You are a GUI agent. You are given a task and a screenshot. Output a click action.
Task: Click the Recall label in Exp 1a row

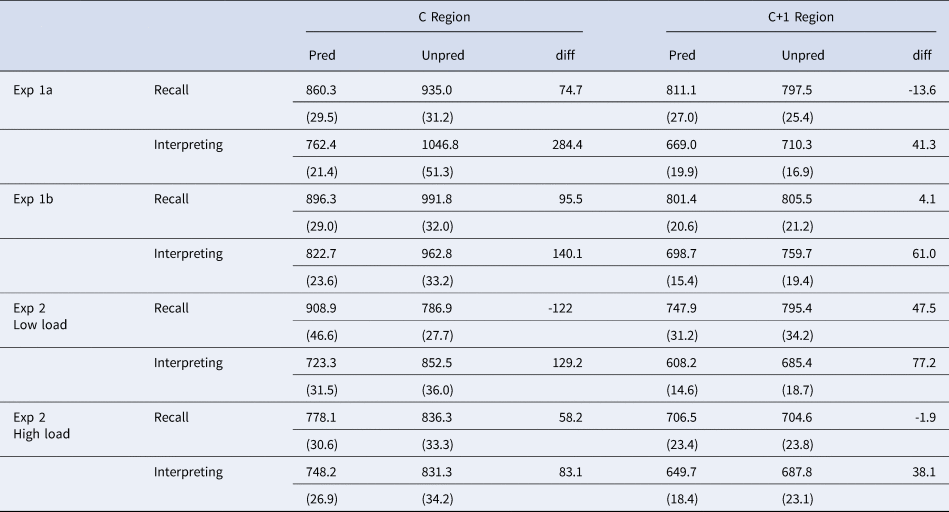(x=171, y=90)
